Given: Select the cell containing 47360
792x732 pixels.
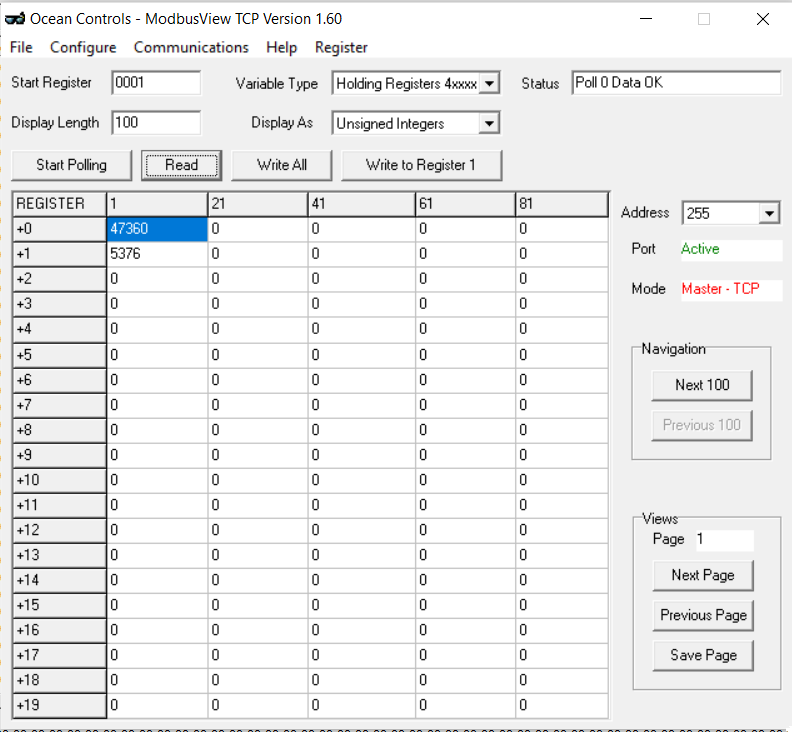Looking at the screenshot, I should pos(157,229).
